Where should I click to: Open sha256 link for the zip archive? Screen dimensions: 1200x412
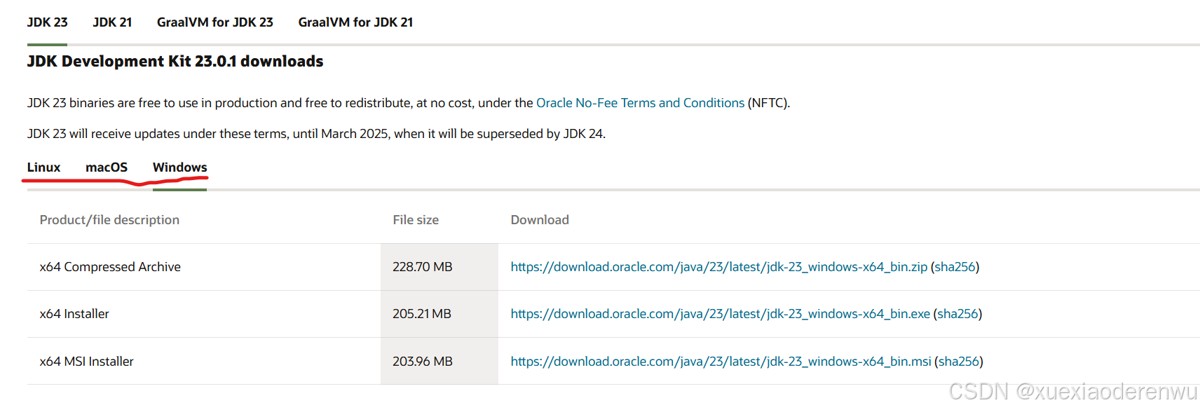coord(955,267)
